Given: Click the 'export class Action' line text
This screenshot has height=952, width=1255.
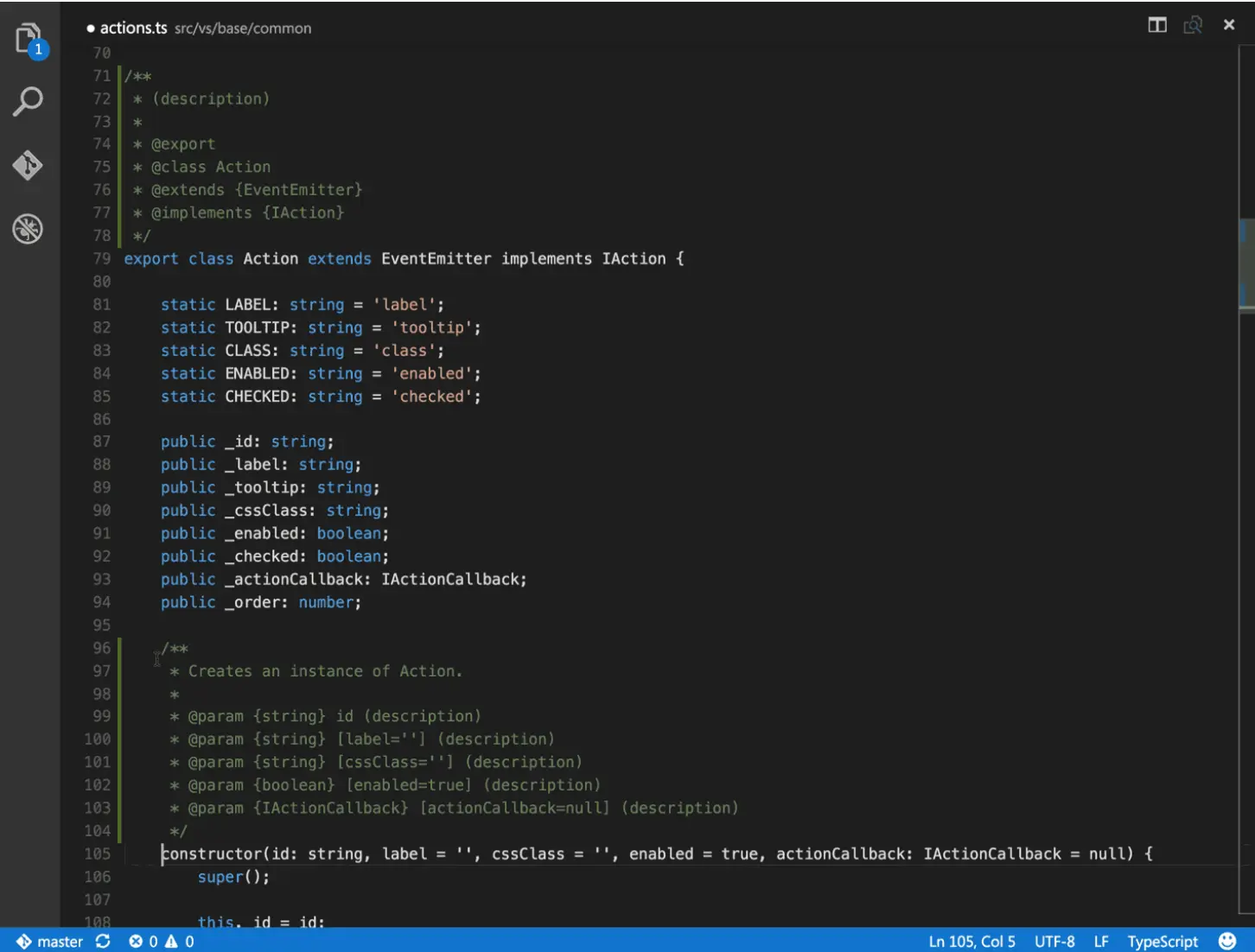Looking at the screenshot, I should [x=404, y=258].
